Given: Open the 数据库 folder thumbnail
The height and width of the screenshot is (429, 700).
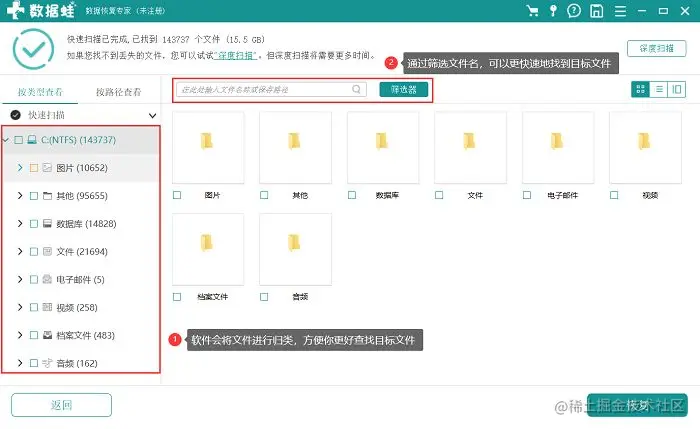Looking at the screenshot, I should (x=383, y=147).
